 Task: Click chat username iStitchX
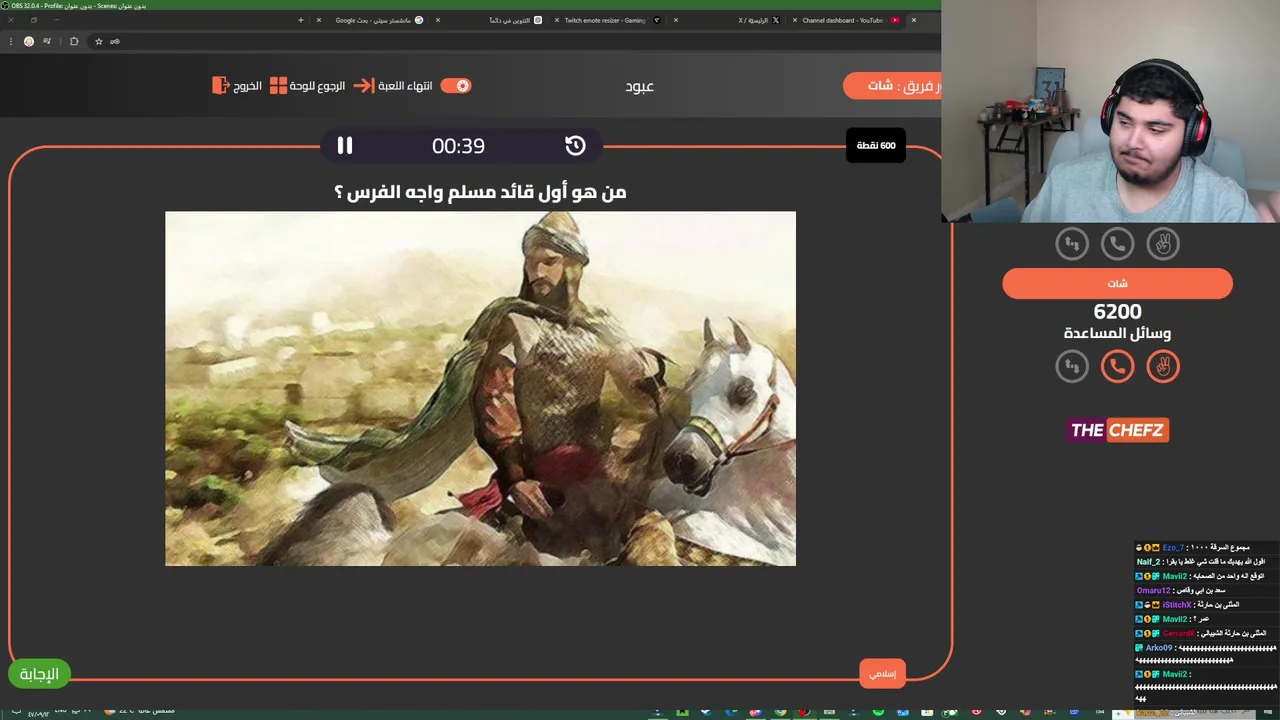(x=1177, y=605)
